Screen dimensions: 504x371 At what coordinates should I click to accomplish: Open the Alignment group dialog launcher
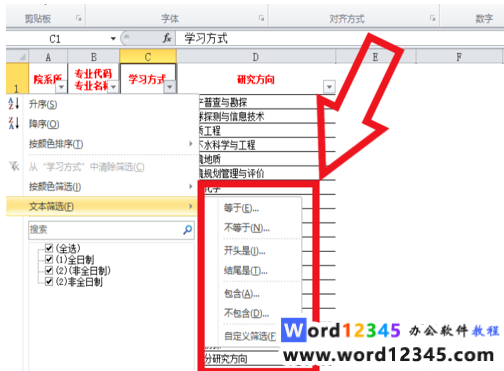click(432, 18)
